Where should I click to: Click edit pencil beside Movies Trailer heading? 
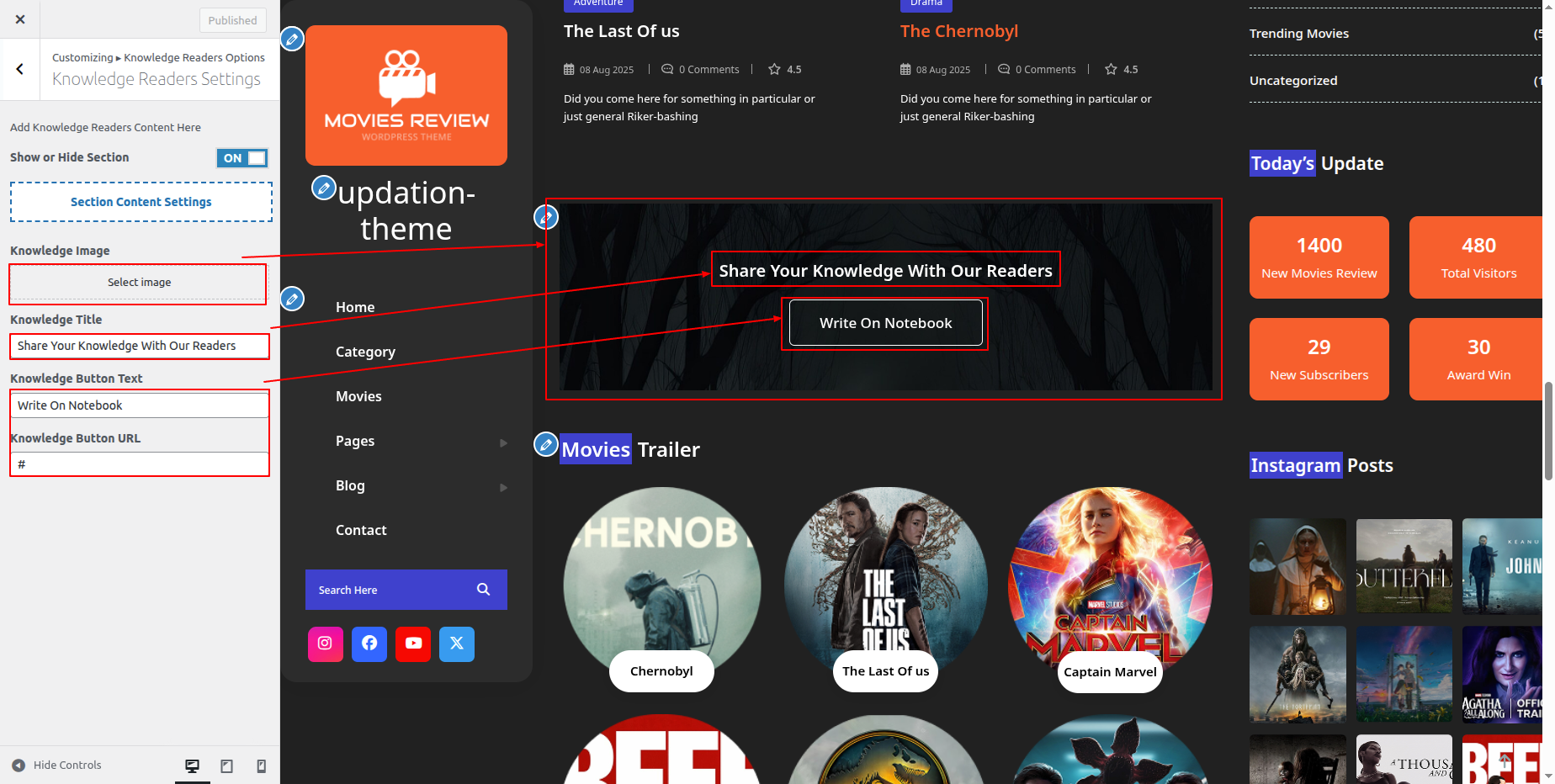click(x=546, y=444)
